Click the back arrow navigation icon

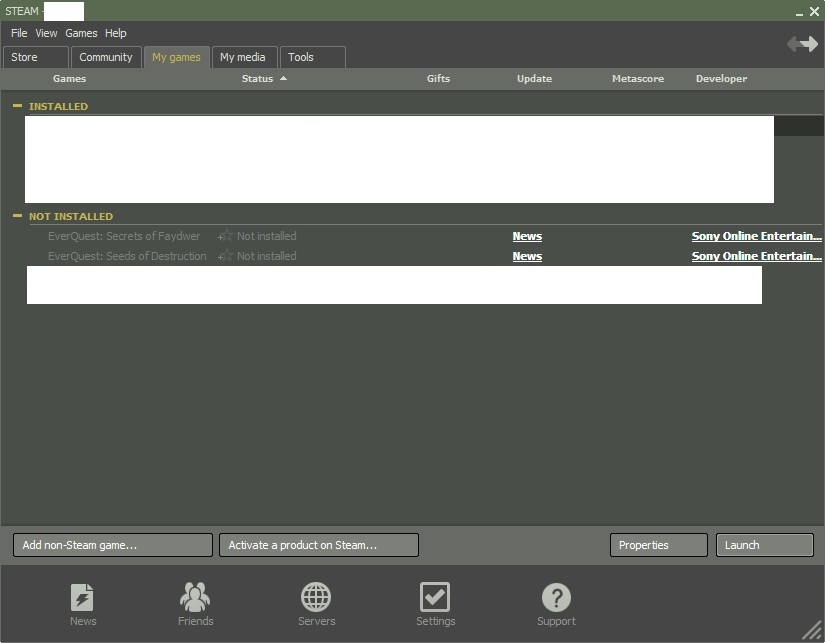(792, 44)
